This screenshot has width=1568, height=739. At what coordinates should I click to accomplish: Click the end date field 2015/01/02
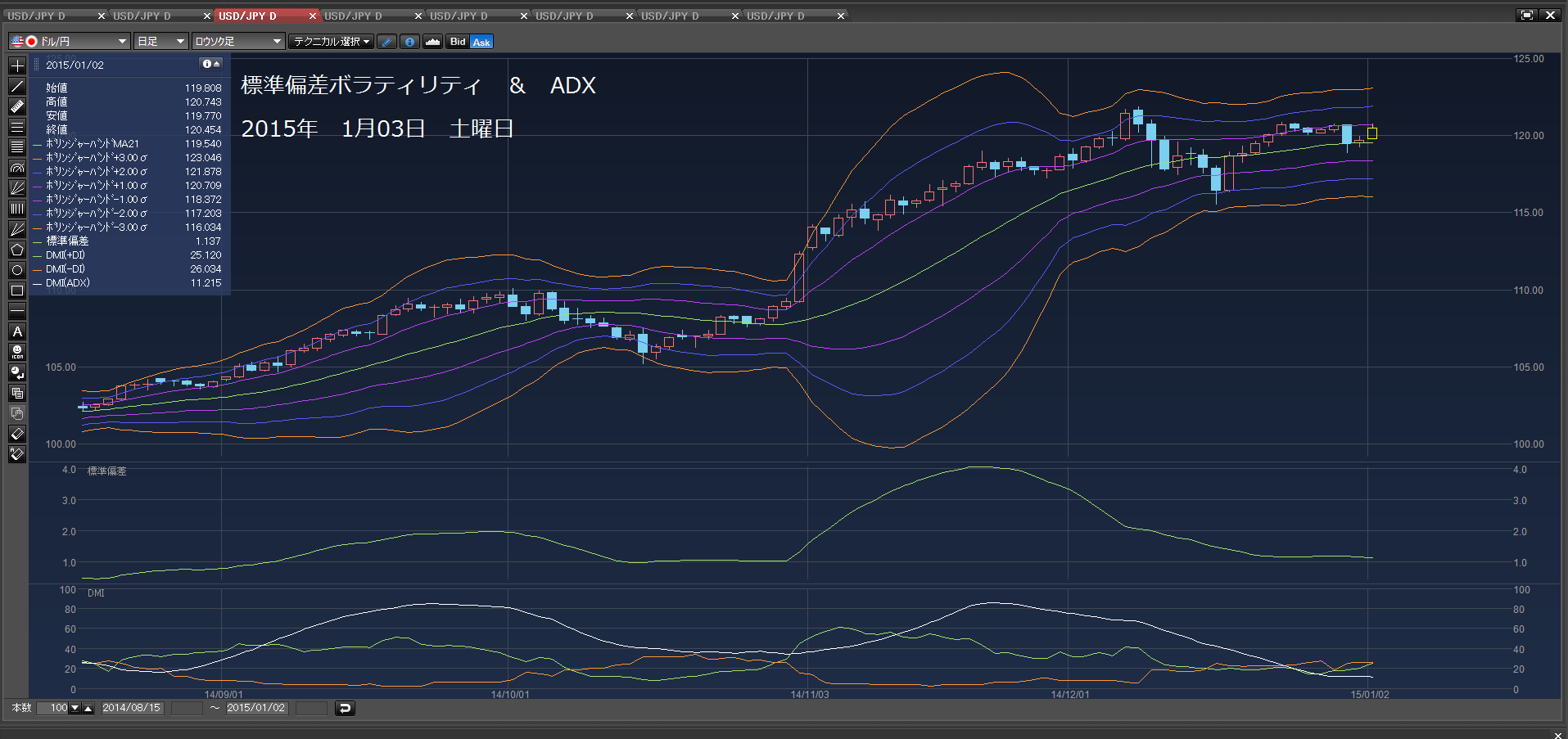tap(256, 709)
